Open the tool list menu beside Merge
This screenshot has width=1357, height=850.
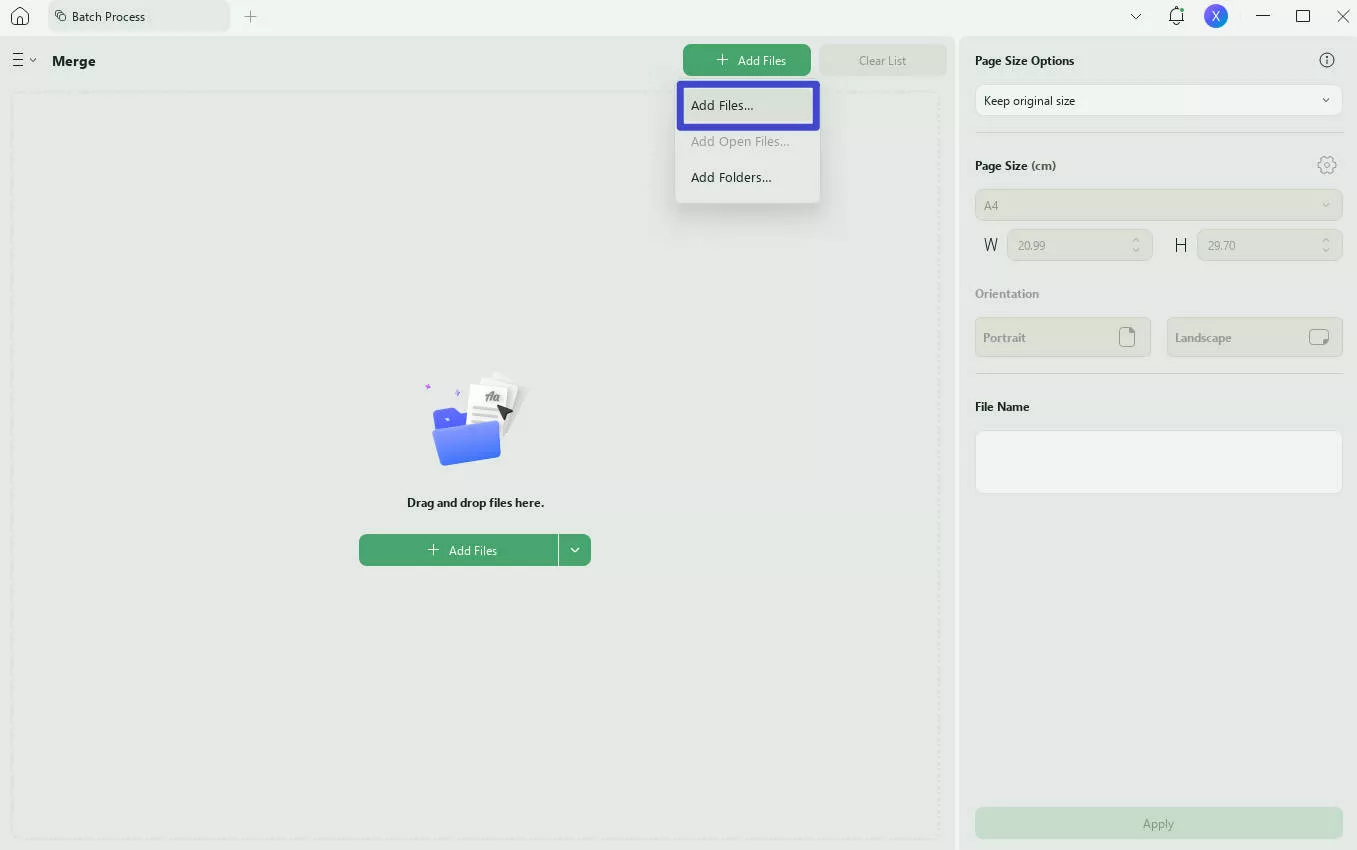point(24,60)
